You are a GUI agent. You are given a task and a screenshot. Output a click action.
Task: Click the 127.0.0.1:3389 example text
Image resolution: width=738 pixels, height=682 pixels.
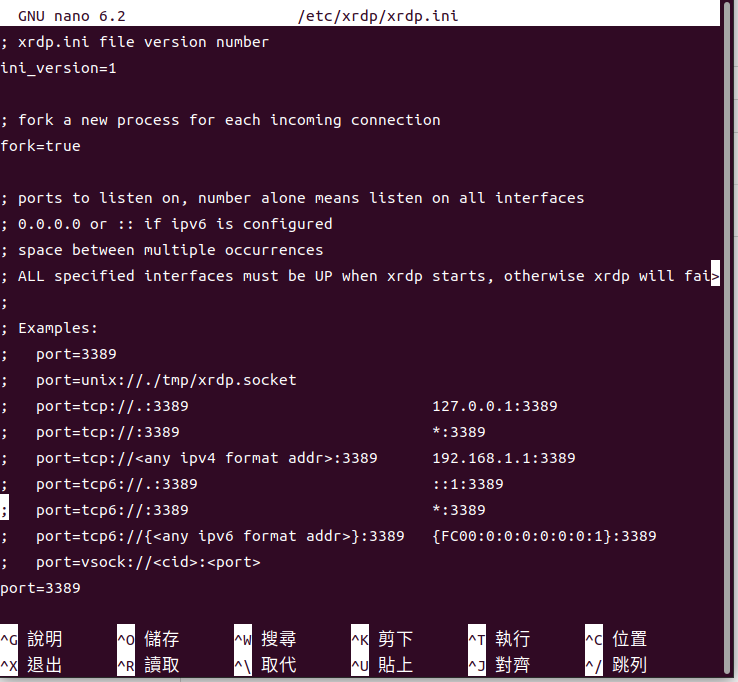(x=495, y=406)
